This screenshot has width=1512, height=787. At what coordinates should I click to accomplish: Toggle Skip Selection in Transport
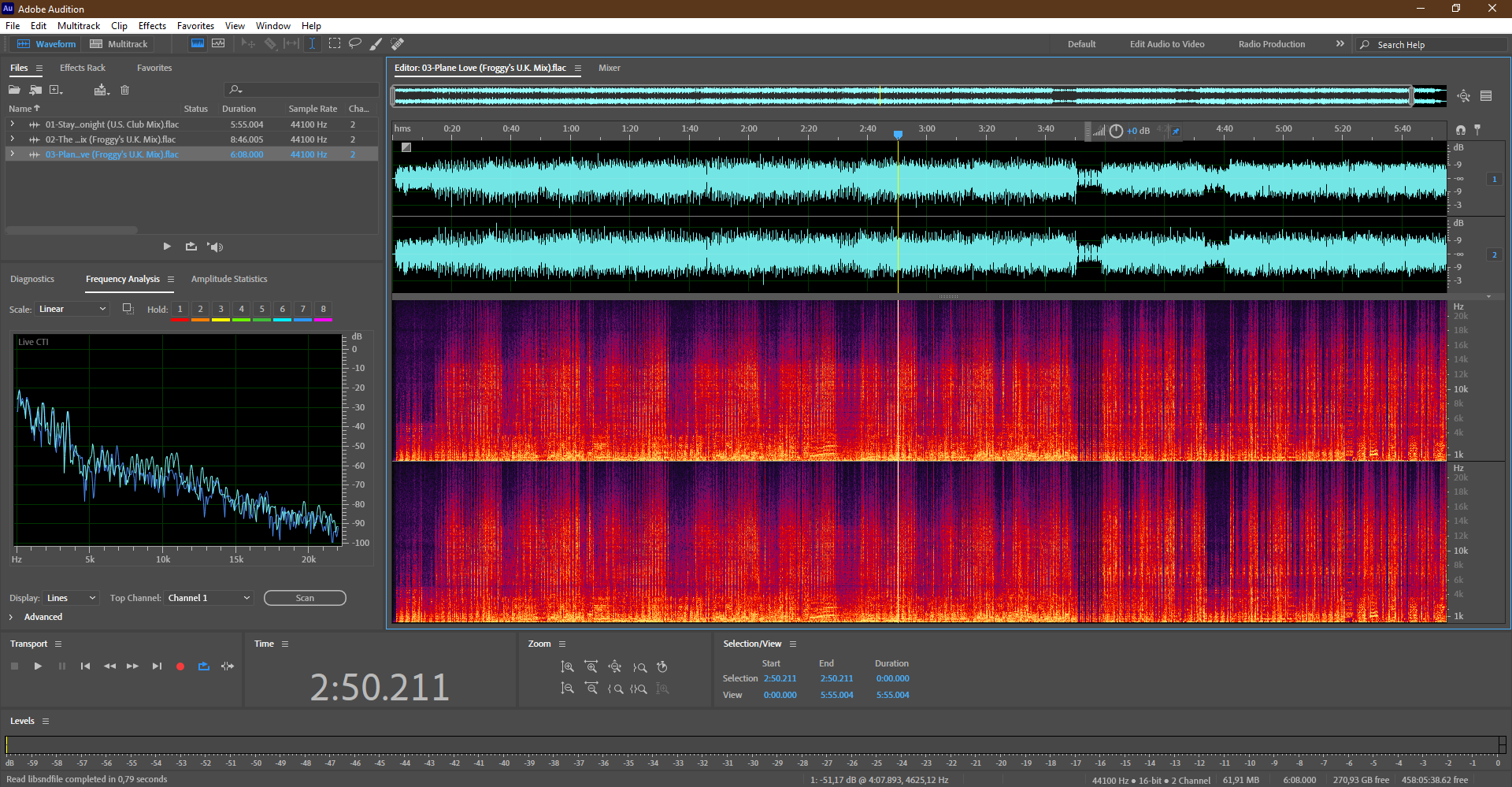(x=228, y=666)
